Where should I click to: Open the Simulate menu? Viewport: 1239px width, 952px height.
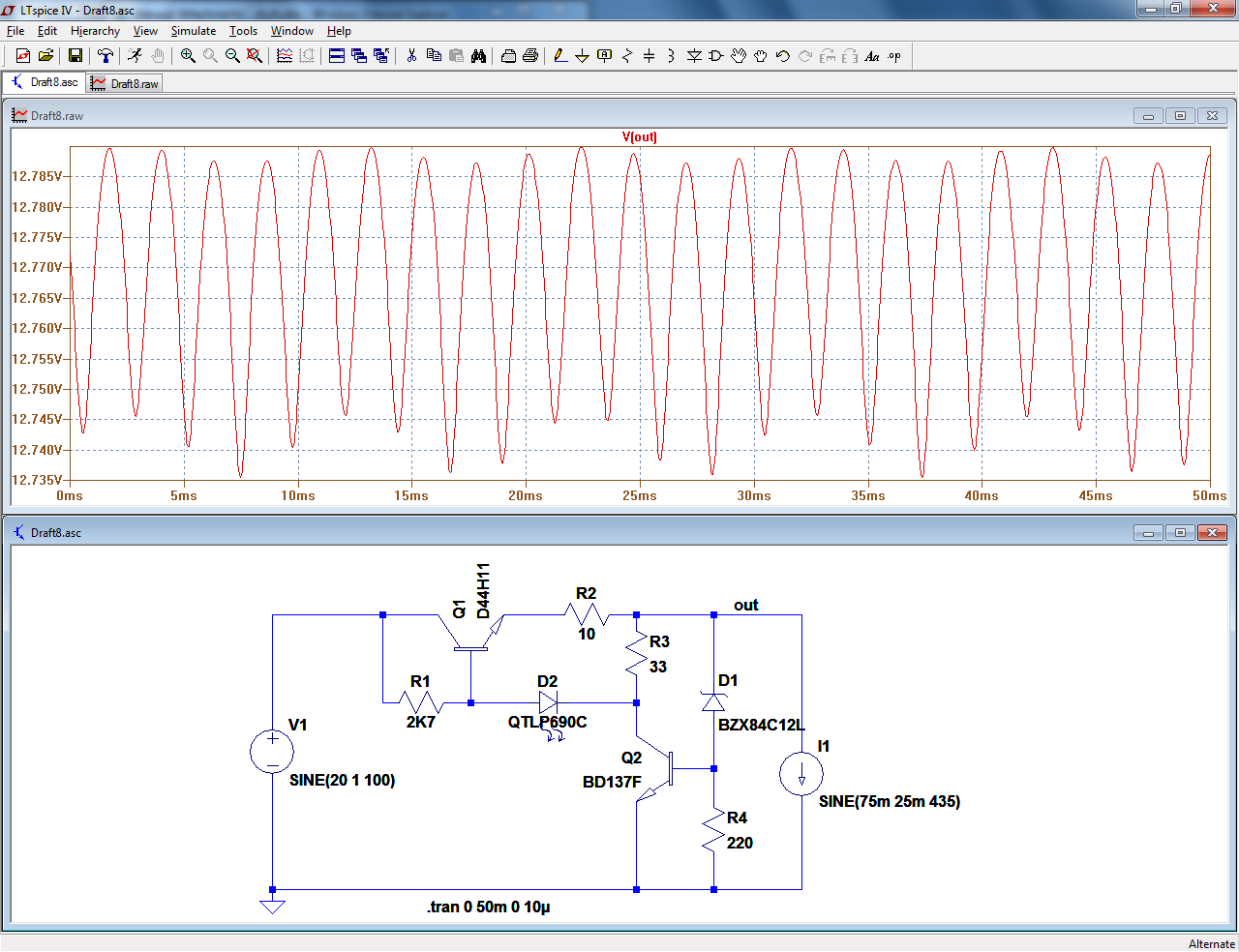(x=194, y=31)
